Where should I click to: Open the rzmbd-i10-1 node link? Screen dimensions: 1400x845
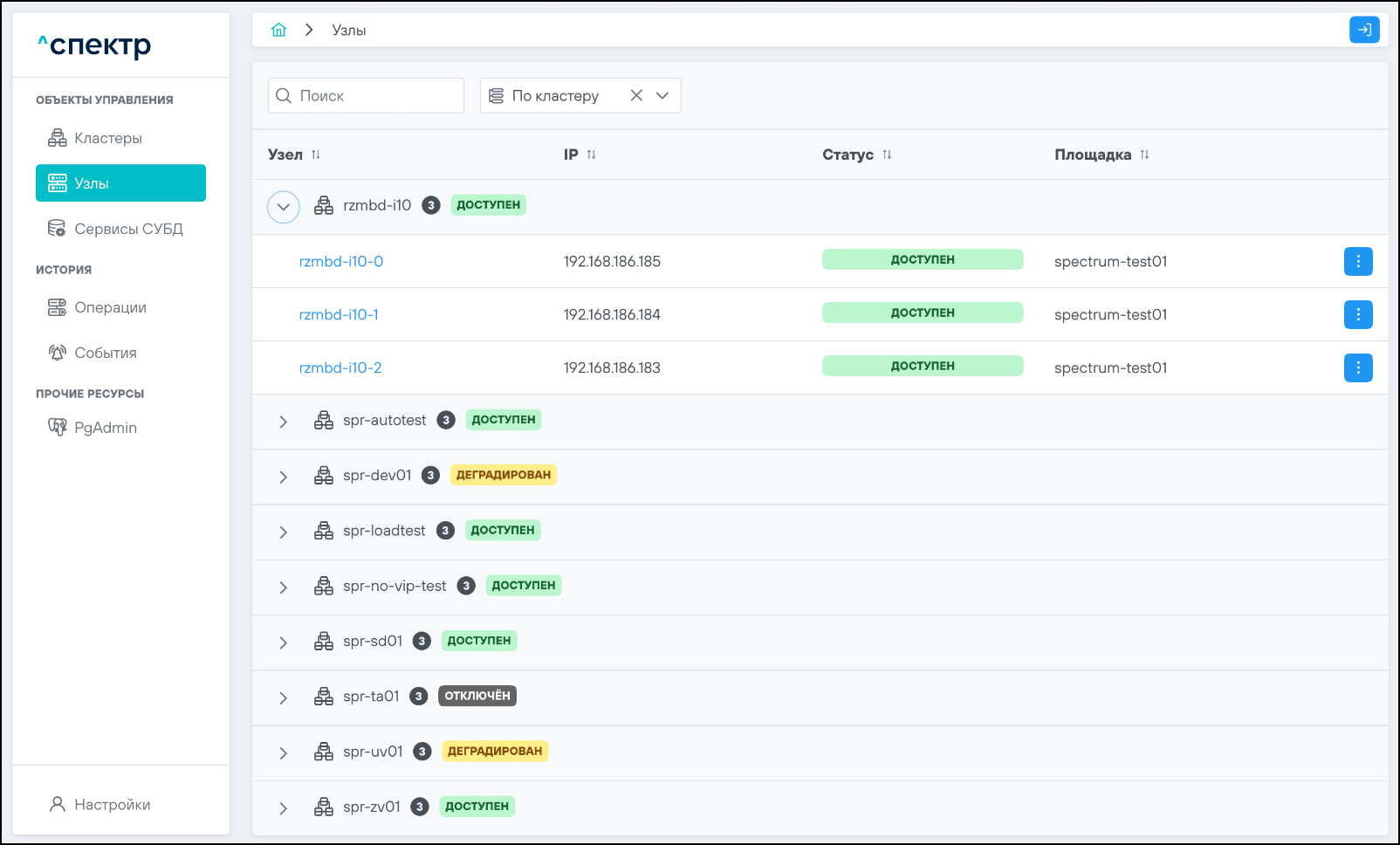point(339,314)
